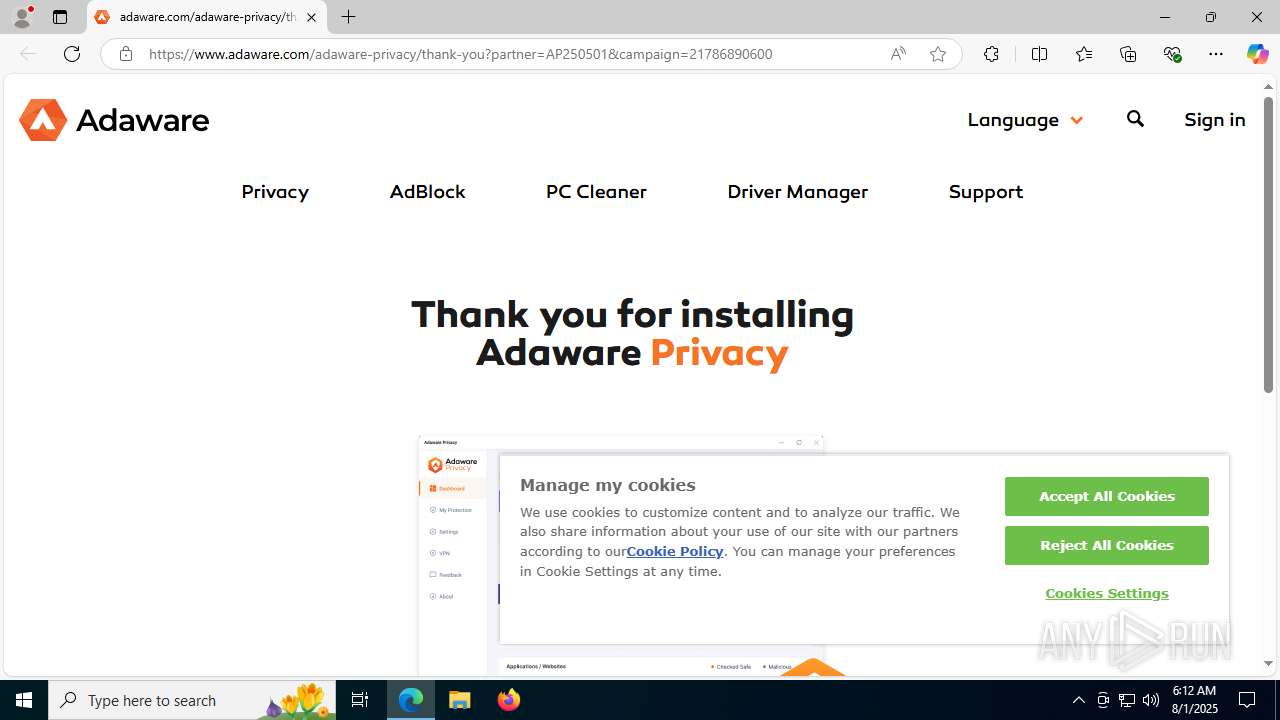Open the site search magnifier icon

click(1135, 119)
